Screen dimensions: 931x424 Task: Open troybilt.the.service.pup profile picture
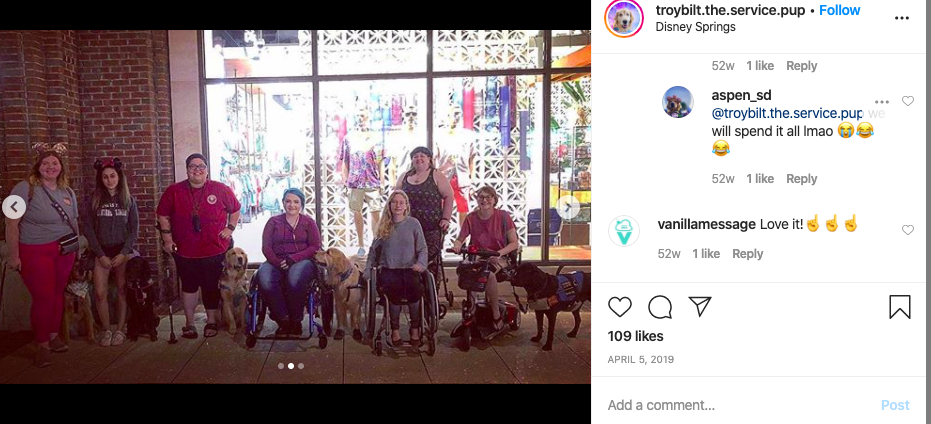click(624, 18)
